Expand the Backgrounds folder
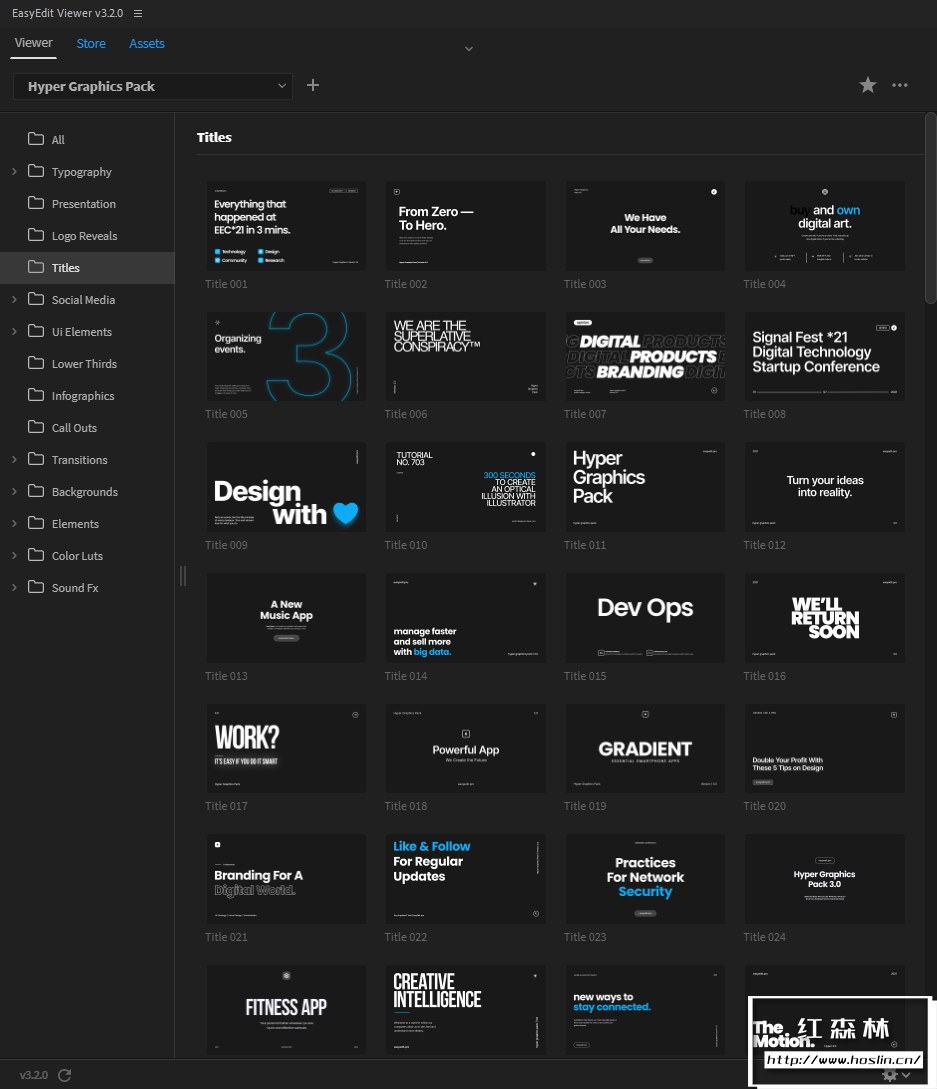Image resolution: width=937 pixels, height=1089 pixels. click(14, 491)
